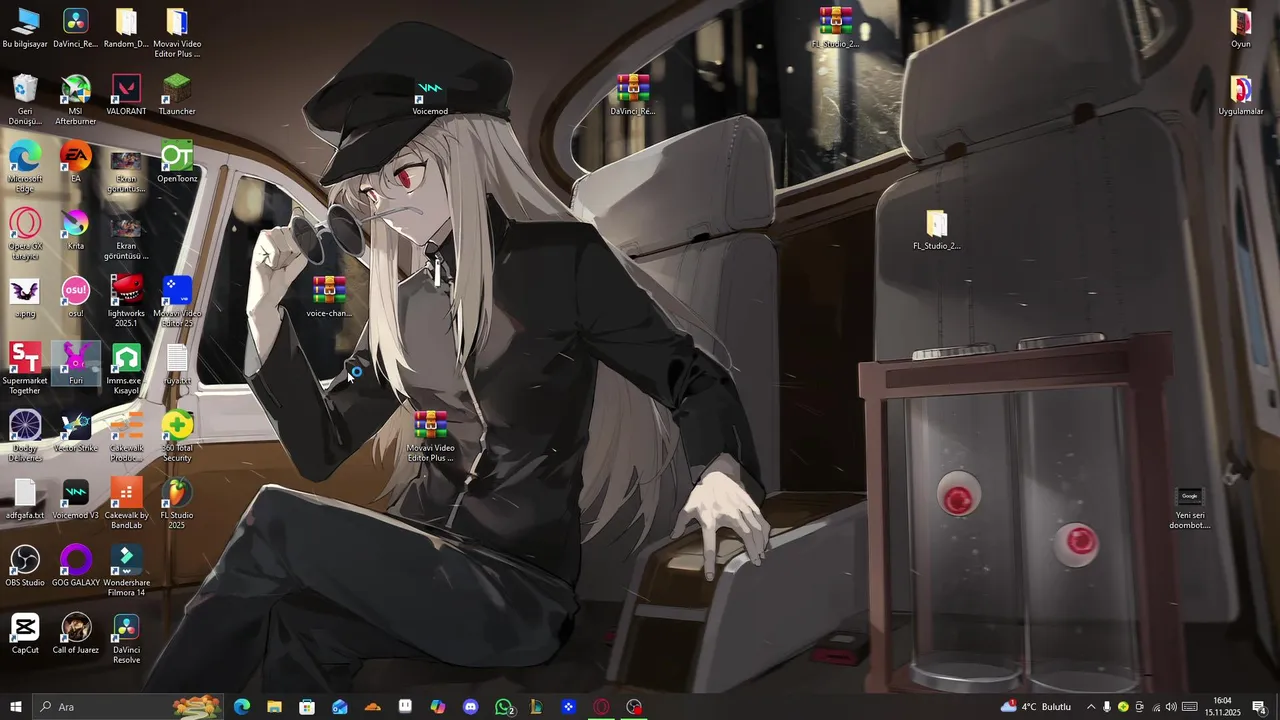Open the Geri Dönüşüm recycle bin icon
The height and width of the screenshot is (720, 1280).
click(x=25, y=100)
